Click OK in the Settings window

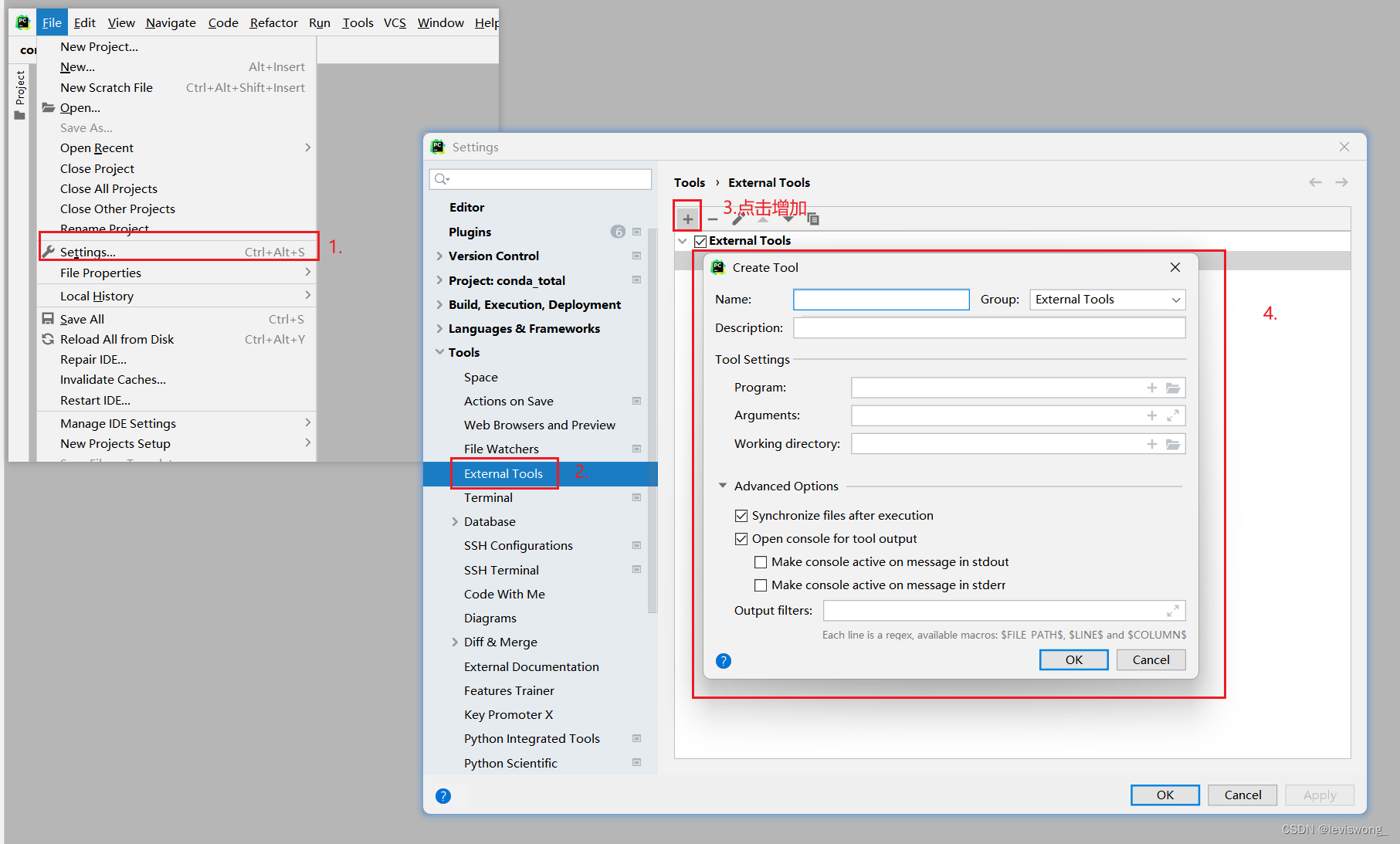tap(1165, 795)
